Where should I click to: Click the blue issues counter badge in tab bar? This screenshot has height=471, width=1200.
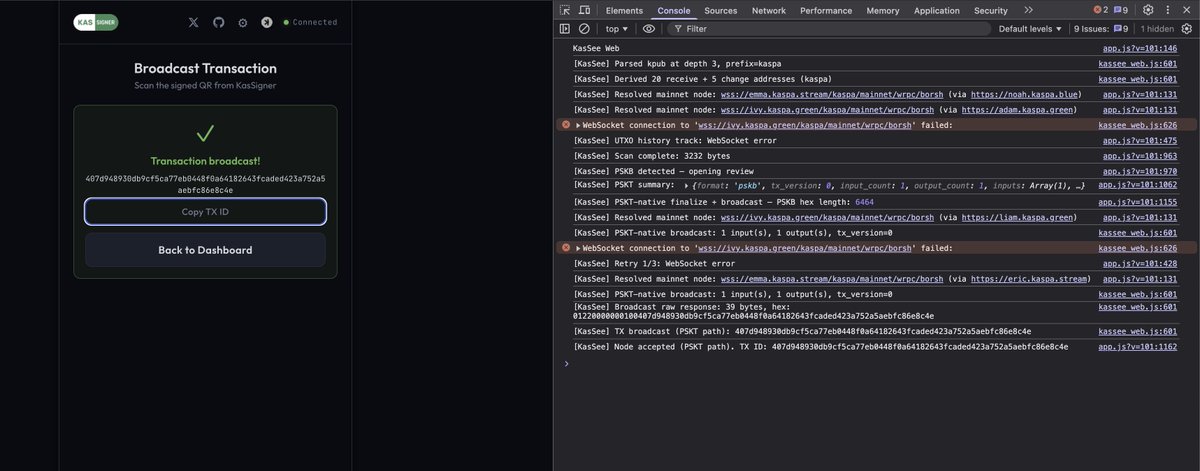pyautogui.click(x=1121, y=10)
